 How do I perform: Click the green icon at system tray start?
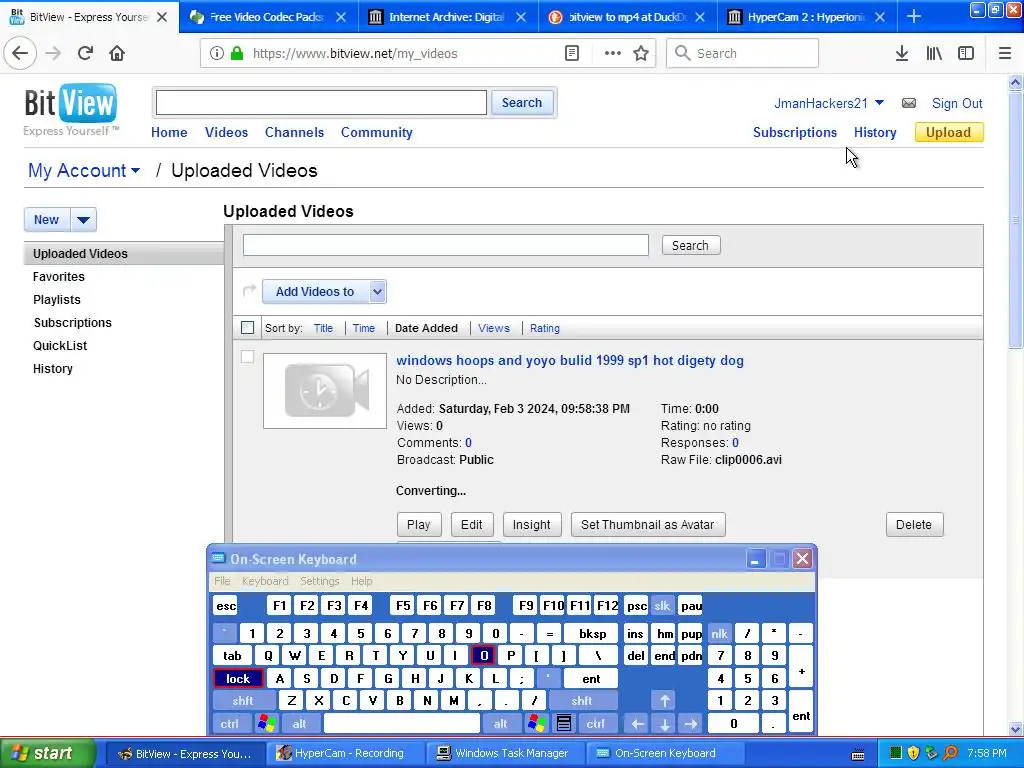click(x=895, y=753)
